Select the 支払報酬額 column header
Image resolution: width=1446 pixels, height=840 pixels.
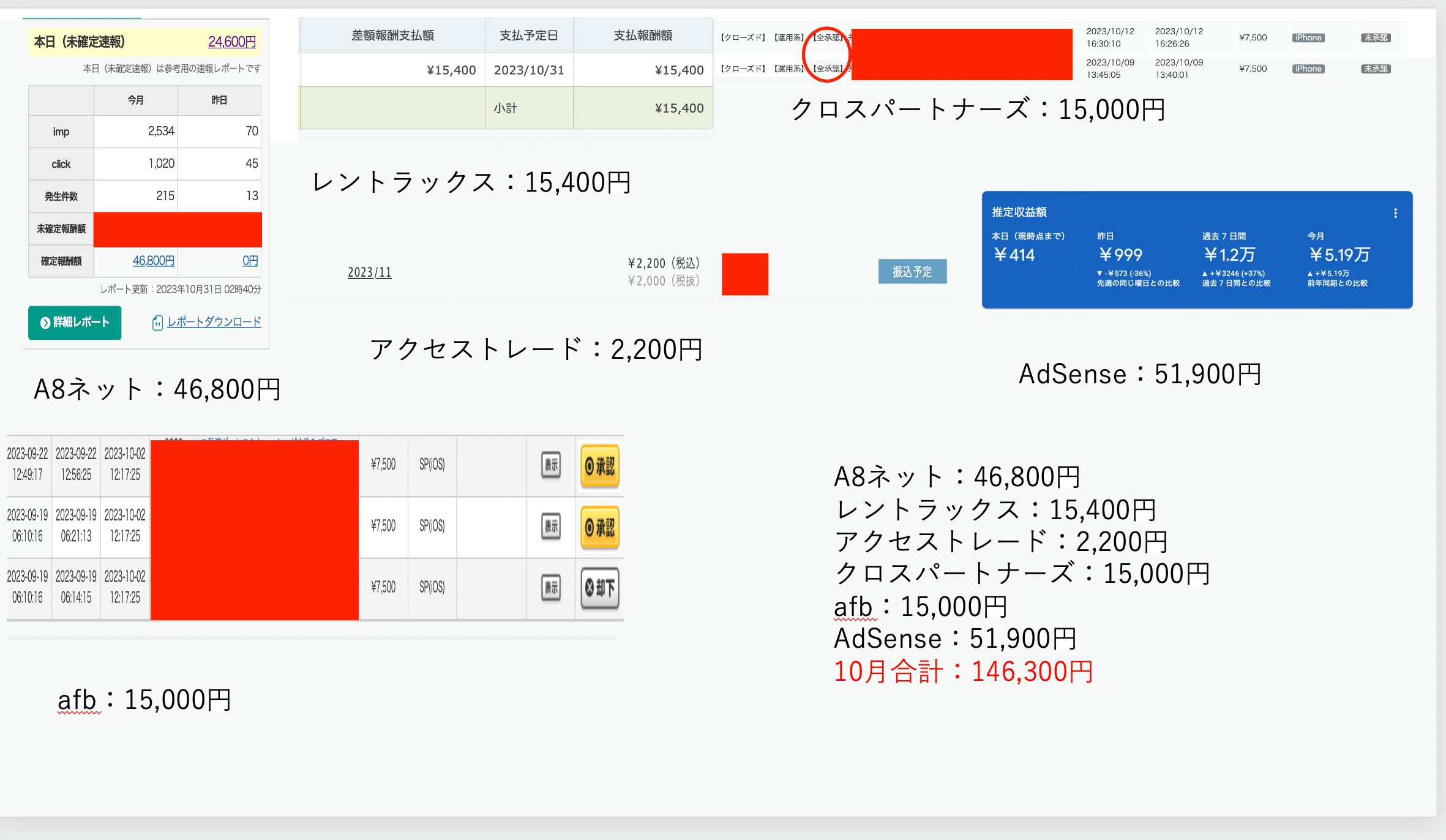(643, 36)
